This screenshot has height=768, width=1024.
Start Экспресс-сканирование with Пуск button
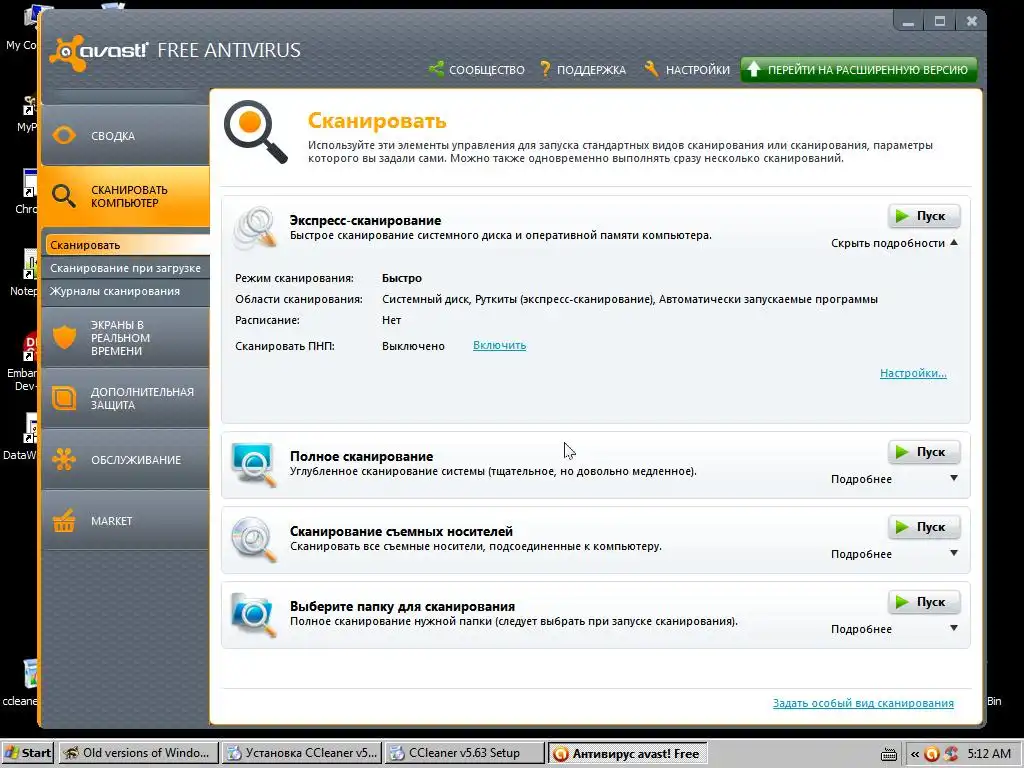(923, 216)
